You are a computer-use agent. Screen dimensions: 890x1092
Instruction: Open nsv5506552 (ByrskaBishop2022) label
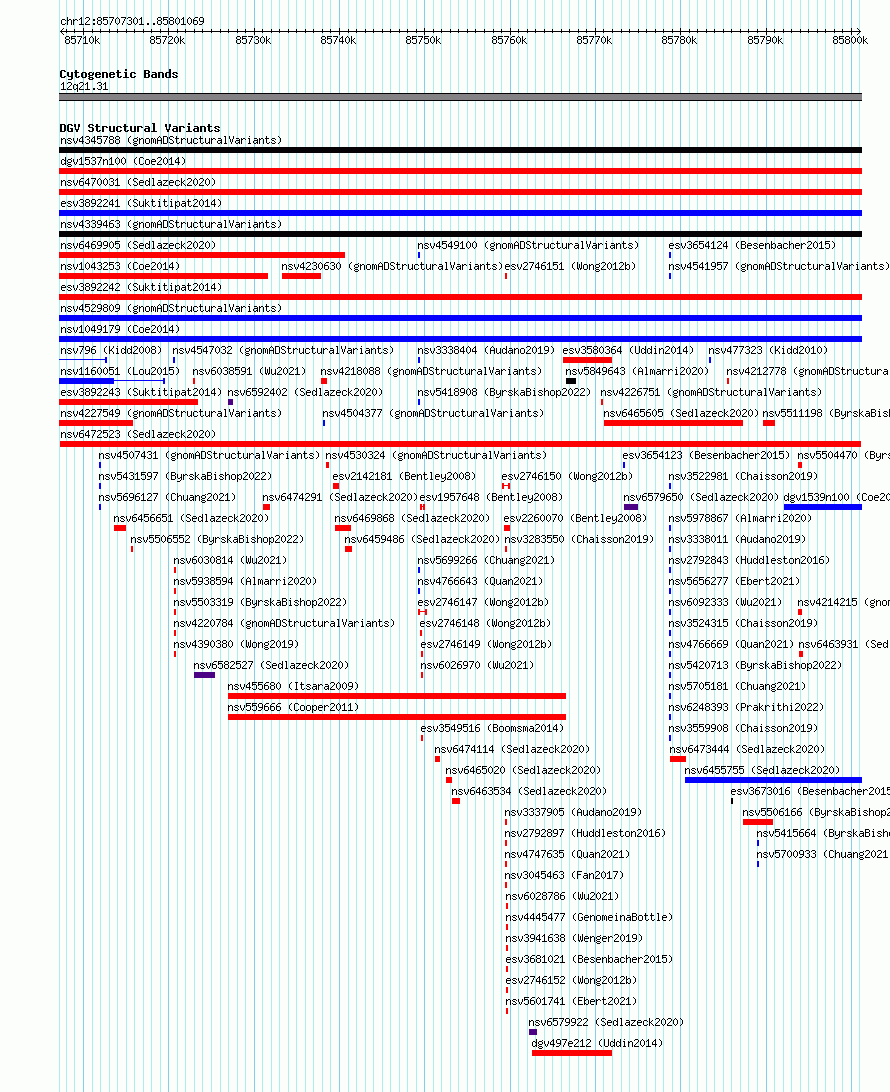coord(217,539)
